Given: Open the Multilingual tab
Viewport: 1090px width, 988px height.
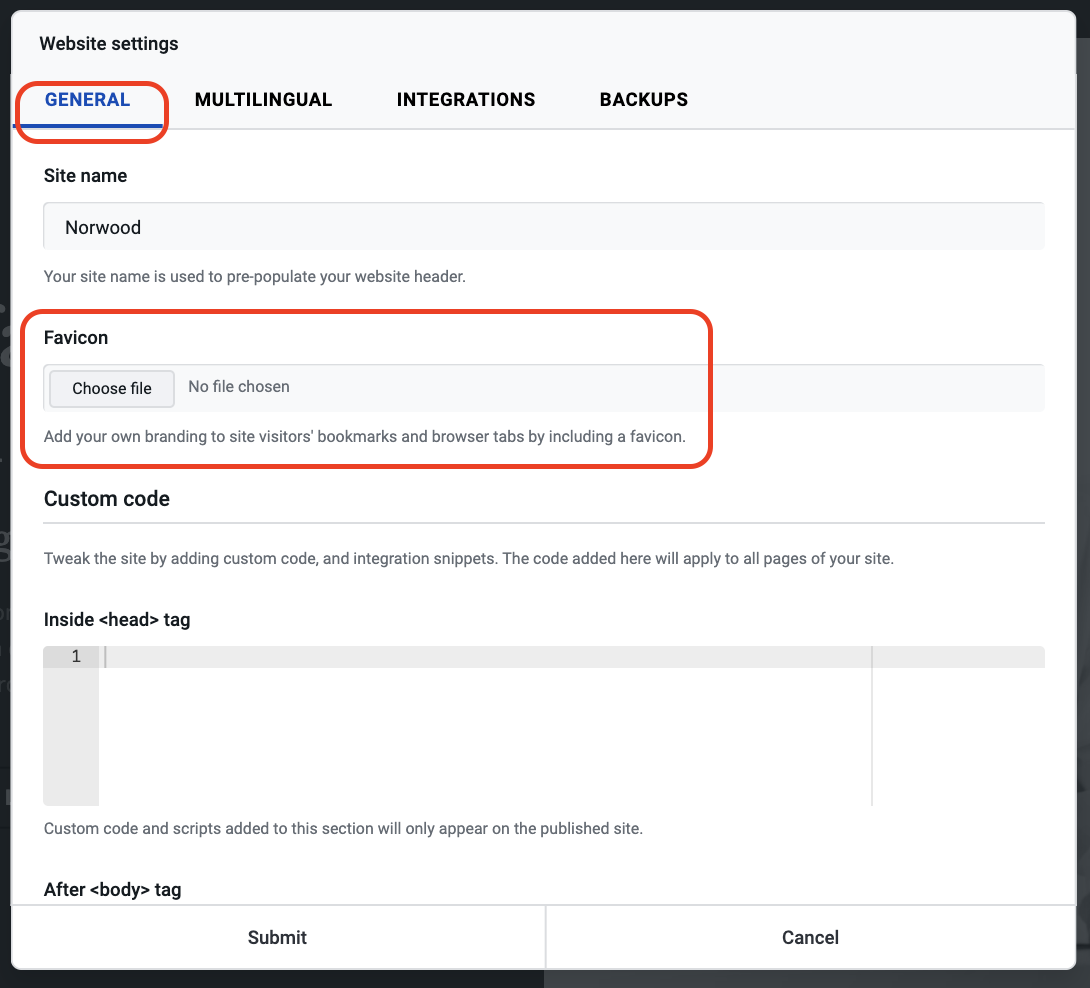Looking at the screenshot, I should click(x=263, y=99).
